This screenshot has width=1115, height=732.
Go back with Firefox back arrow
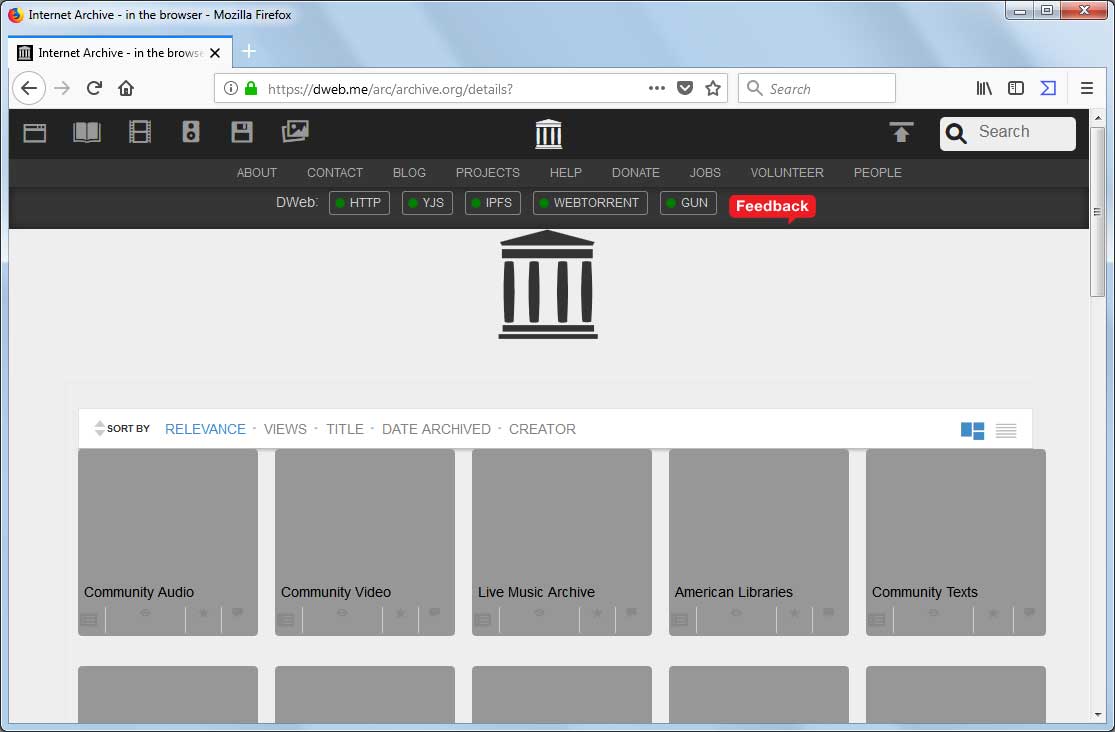(x=28, y=88)
